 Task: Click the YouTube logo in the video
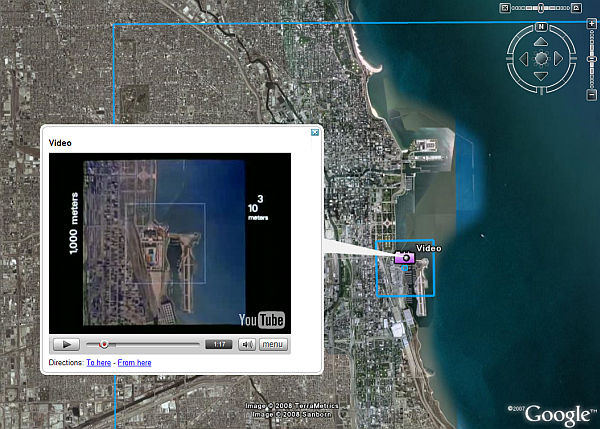coord(262,320)
